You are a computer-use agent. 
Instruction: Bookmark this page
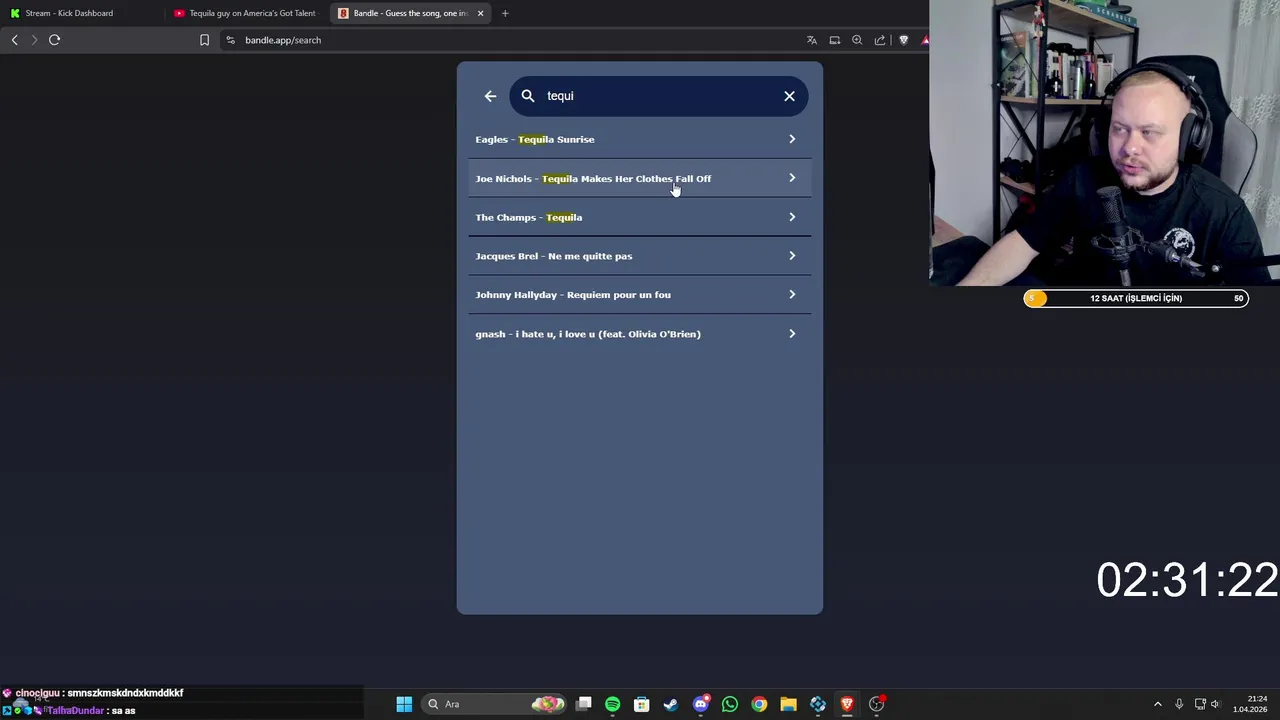(x=204, y=40)
